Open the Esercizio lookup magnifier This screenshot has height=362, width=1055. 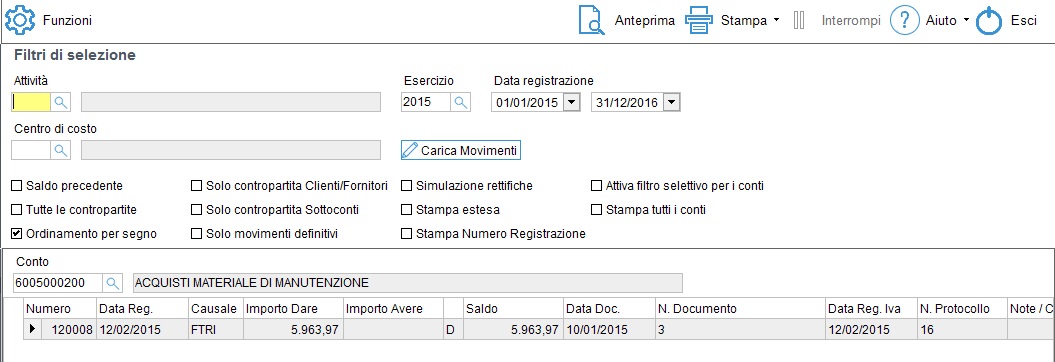click(x=460, y=102)
